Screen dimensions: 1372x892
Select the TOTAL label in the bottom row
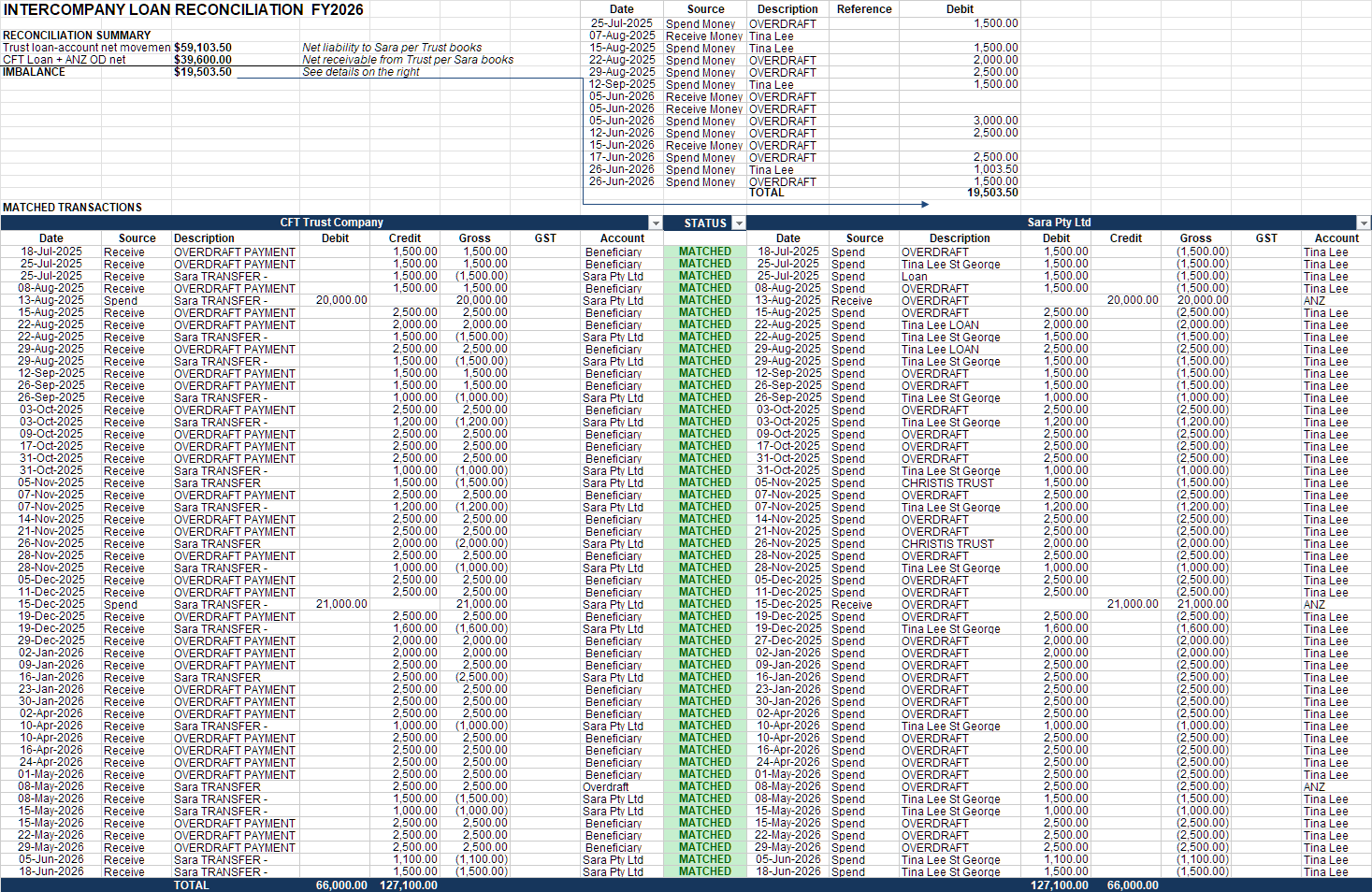tap(192, 885)
